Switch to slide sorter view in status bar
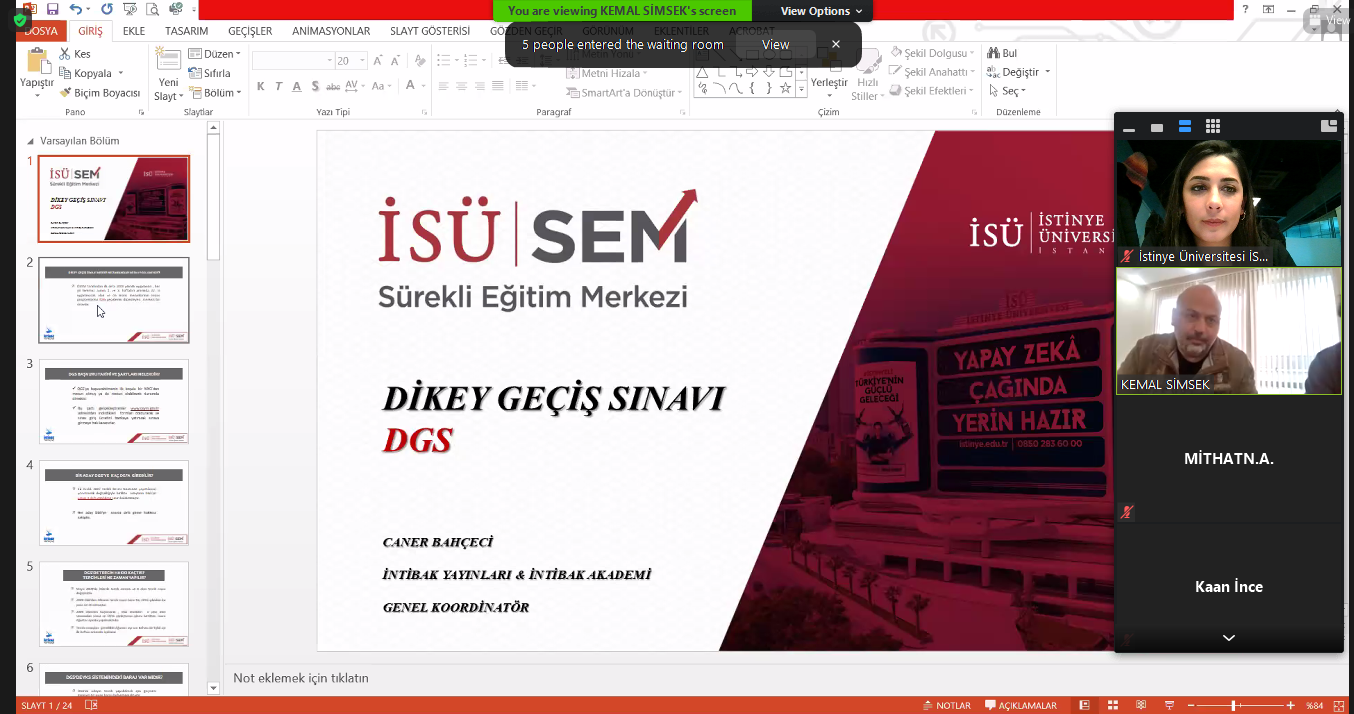The image size is (1354, 714). point(1113,705)
